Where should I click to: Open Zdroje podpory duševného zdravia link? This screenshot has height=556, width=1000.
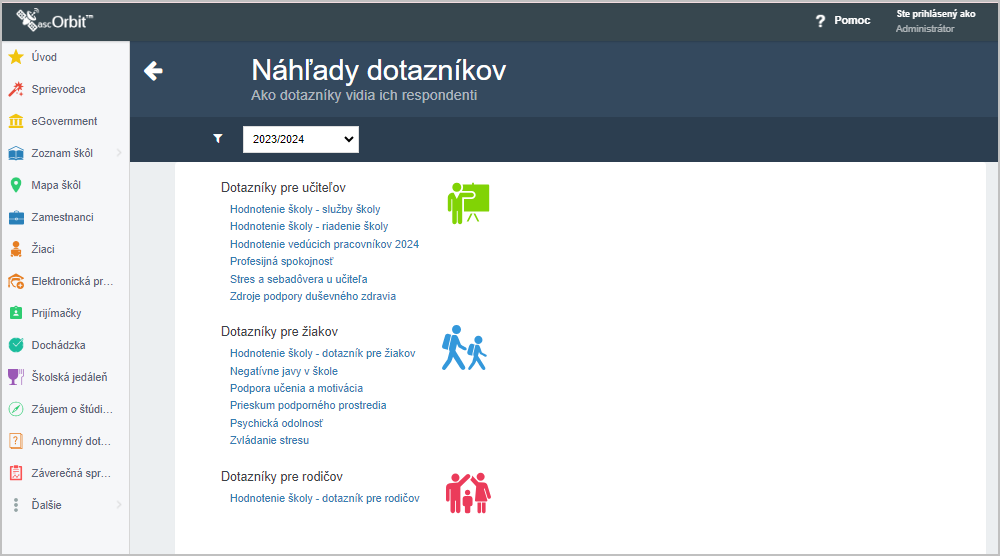[312, 296]
